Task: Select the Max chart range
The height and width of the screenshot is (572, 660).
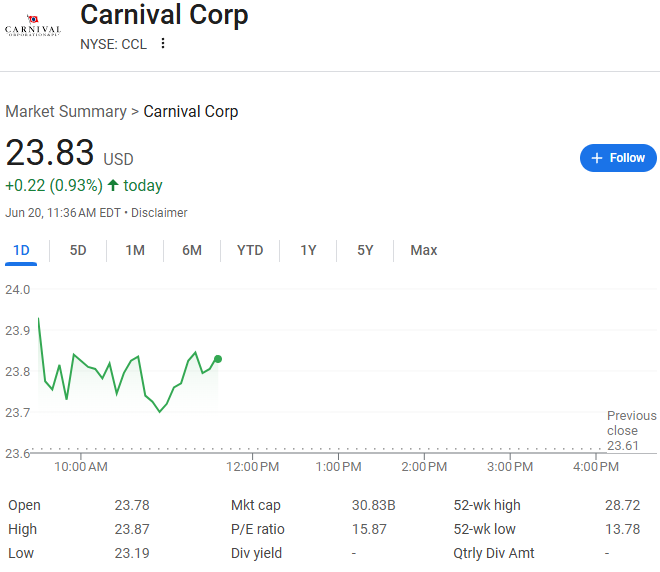Action: pyautogui.click(x=424, y=250)
